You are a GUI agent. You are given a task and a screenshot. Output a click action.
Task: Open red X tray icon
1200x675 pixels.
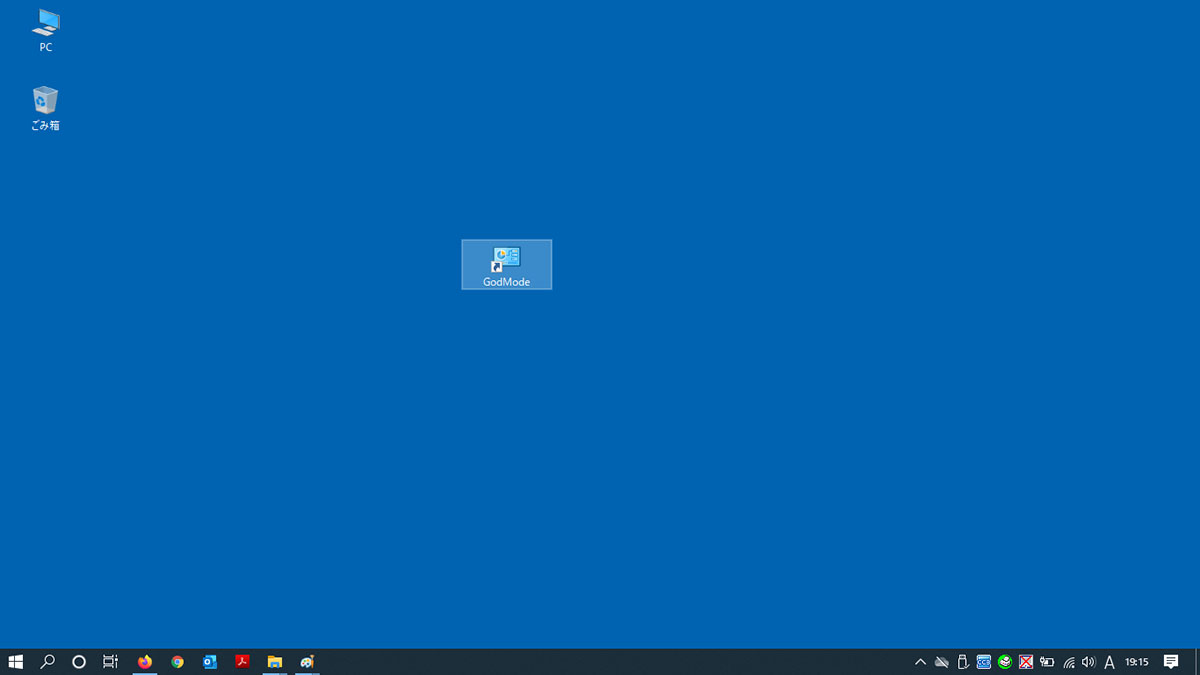[x=1026, y=662]
